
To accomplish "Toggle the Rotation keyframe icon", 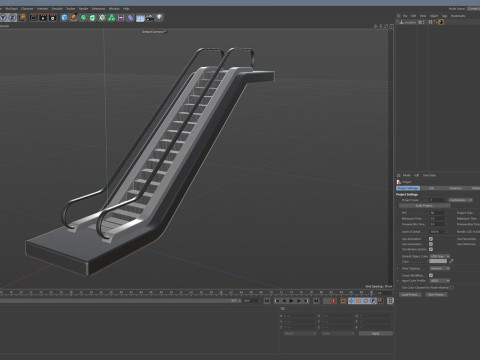I will pos(366,301).
